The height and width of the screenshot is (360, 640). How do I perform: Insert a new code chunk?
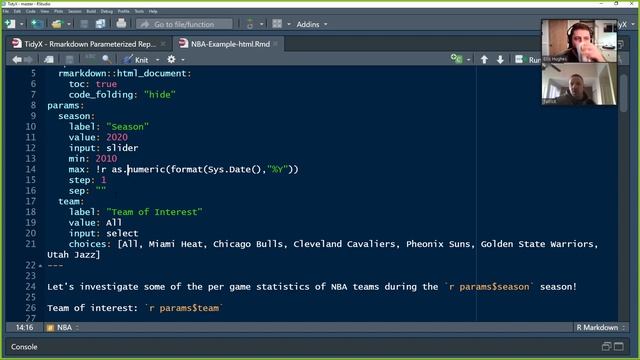(456, 59)
